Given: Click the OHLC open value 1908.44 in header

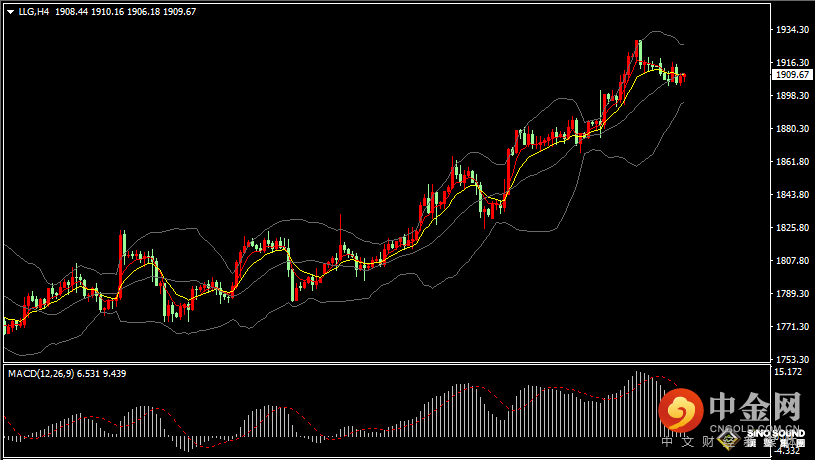Looking at the screenshot, I should click(x=72, y=12).
